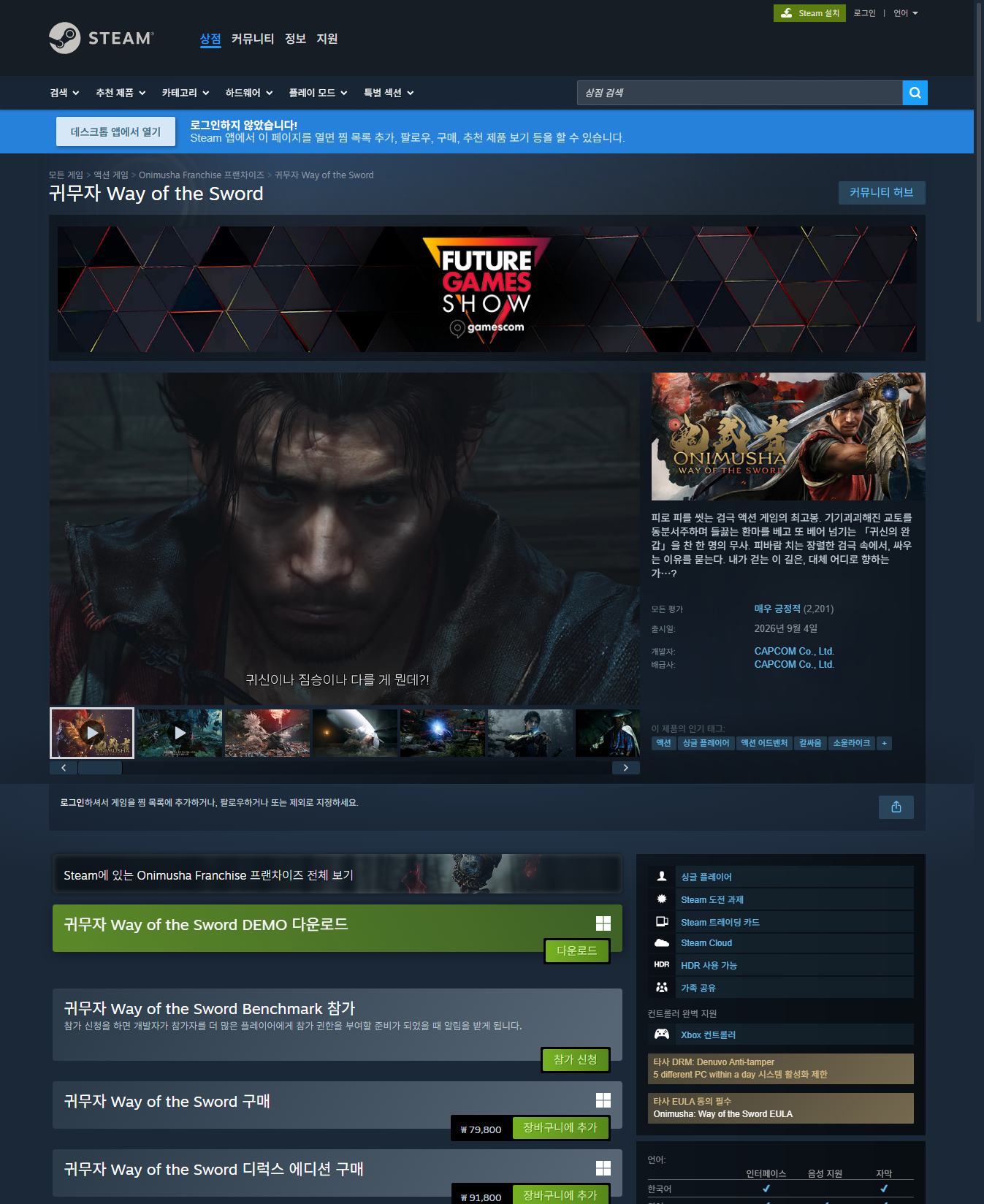984x1204 pixels.
Task: Open the 하드웨어 dropdown menu
Action: click(249, 93)
